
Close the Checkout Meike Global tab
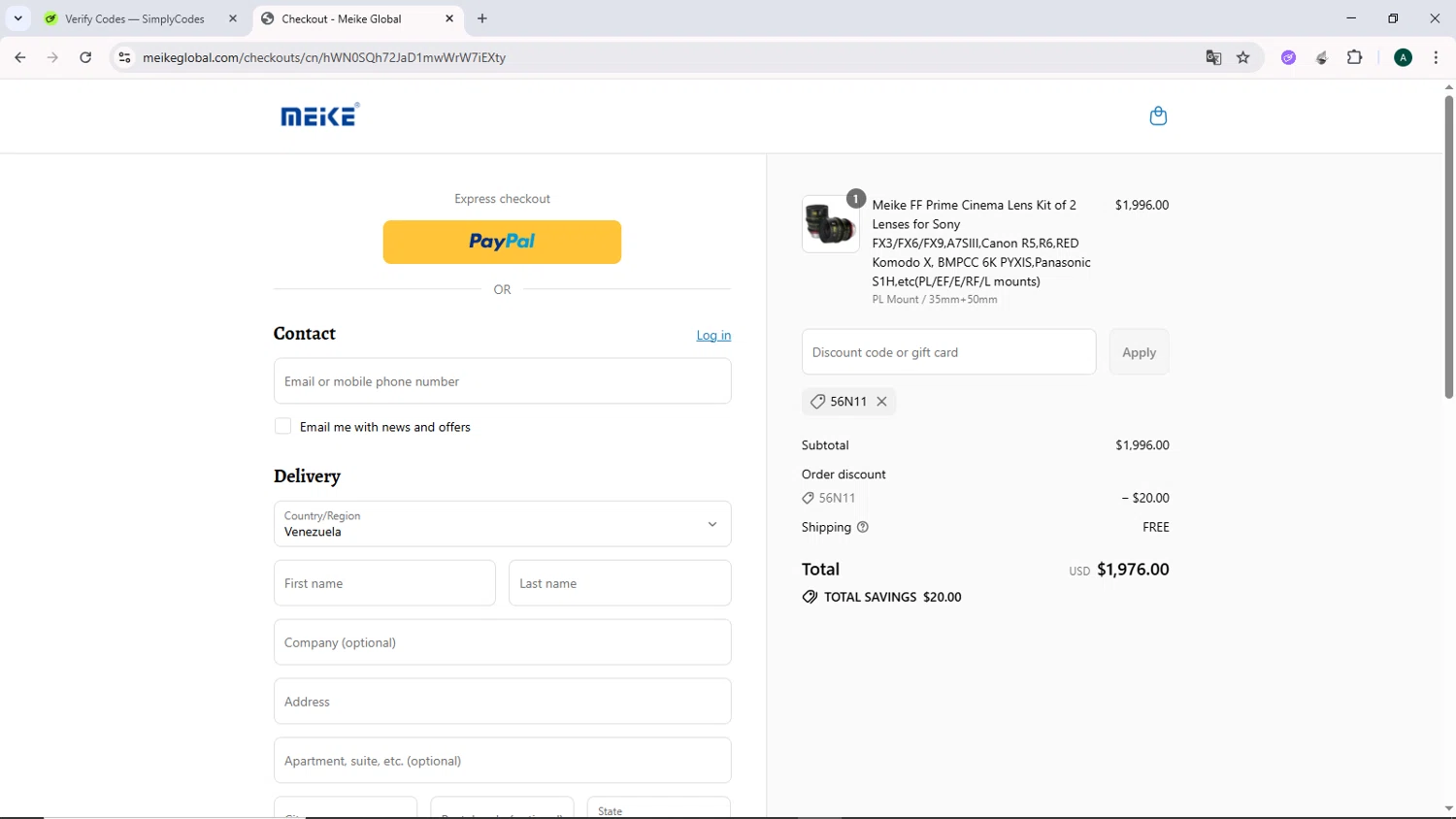coord(449,18)
